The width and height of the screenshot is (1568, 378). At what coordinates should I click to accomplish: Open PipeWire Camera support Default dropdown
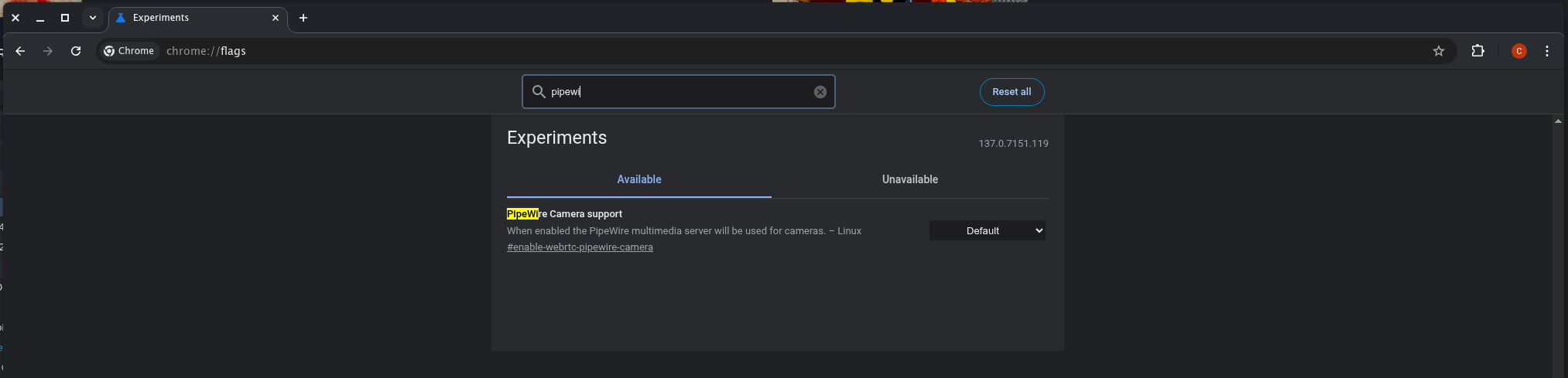pos(987,230)
